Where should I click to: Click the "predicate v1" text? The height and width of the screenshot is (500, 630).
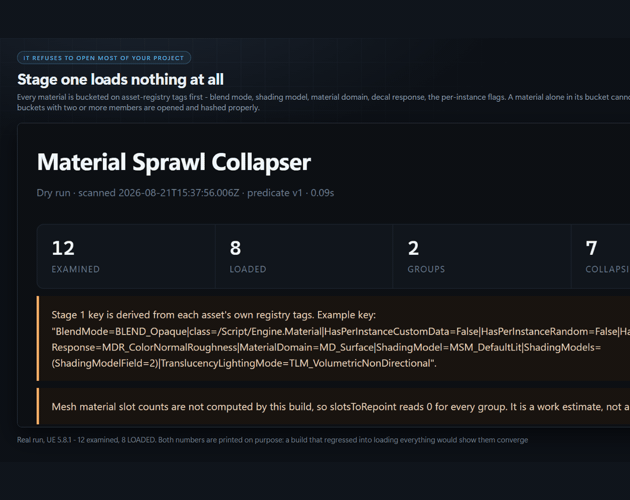point(274,193)
